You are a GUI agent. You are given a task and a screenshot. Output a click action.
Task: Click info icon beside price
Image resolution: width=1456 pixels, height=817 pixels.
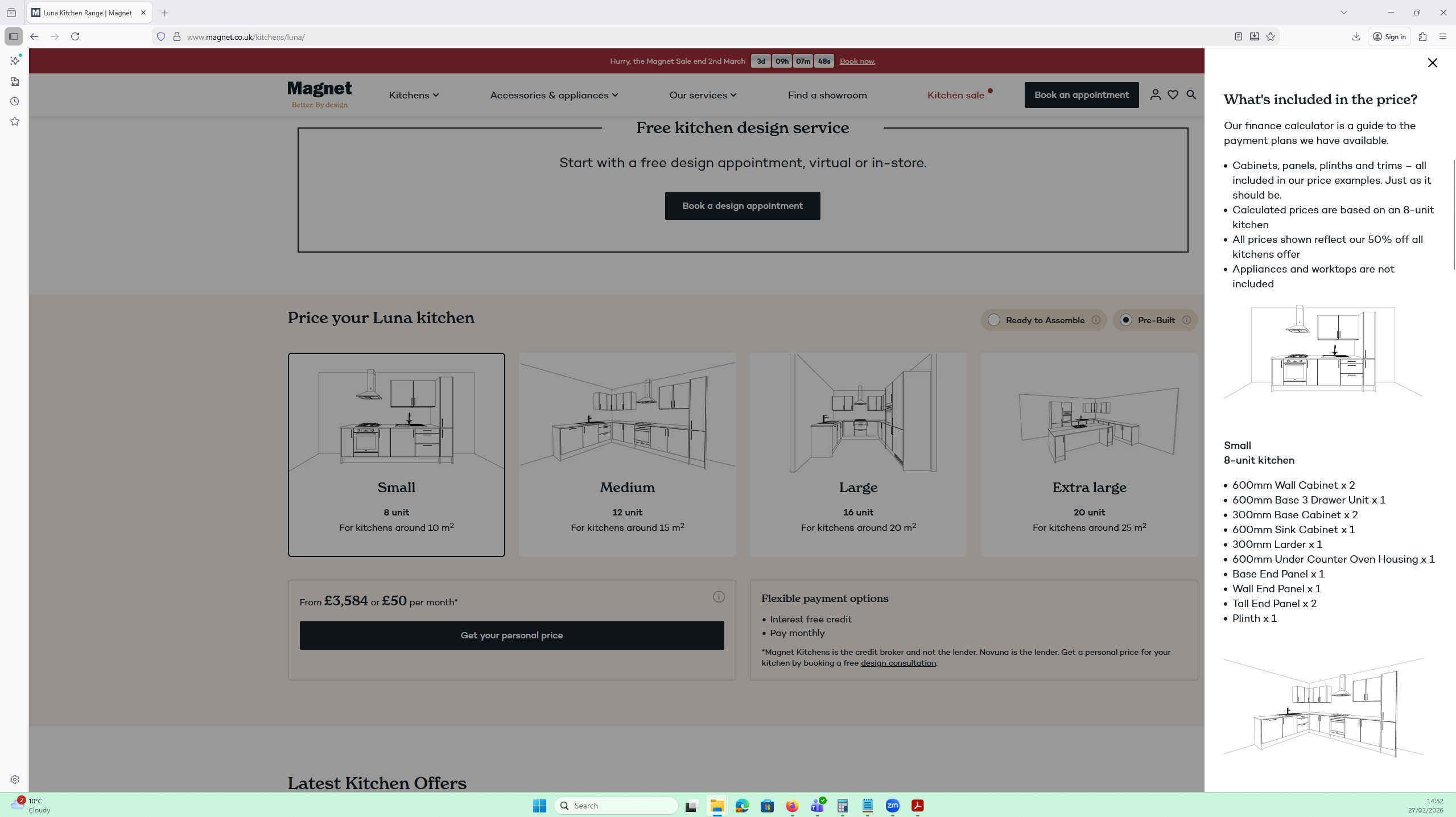(x=719, y=597)
